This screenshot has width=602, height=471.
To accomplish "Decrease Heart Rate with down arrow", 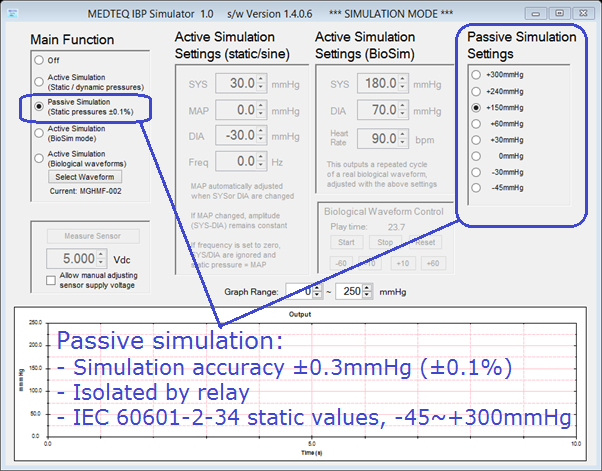I will [x=403, y=143].
